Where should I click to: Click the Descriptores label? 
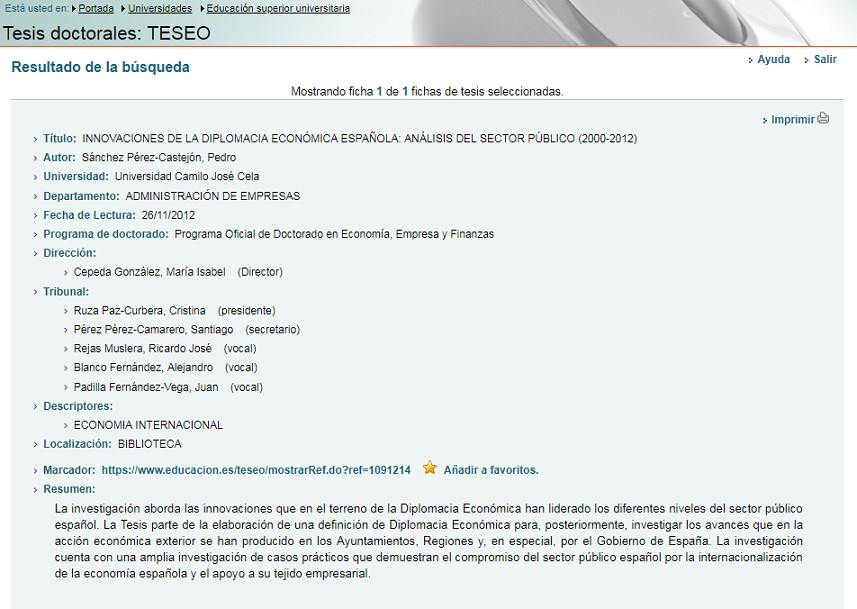(x=78, y=406)
